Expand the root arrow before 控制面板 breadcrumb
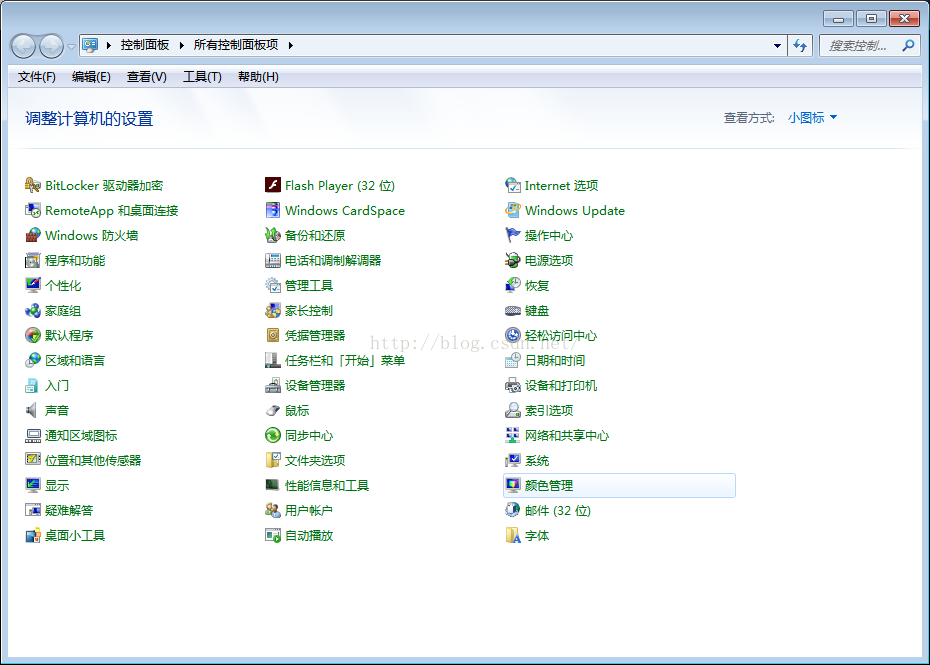 (x=109, y=45)
